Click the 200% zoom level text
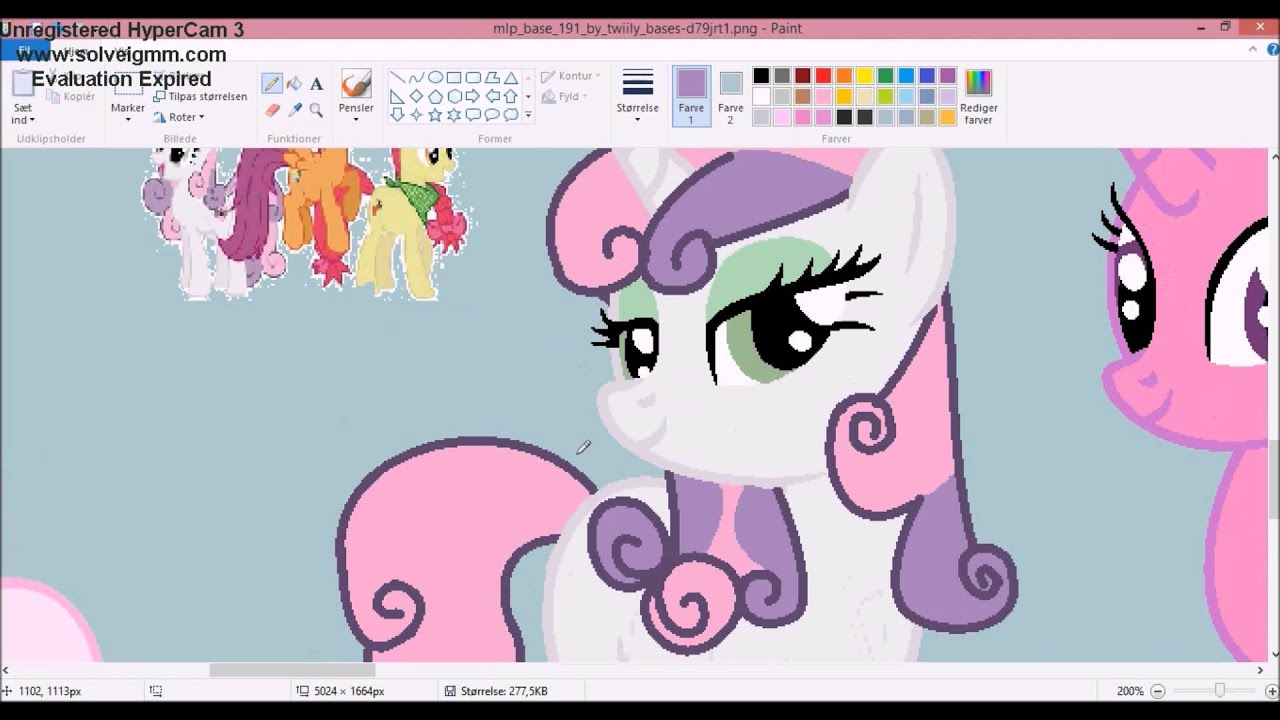 click(x=1130, y=691)
